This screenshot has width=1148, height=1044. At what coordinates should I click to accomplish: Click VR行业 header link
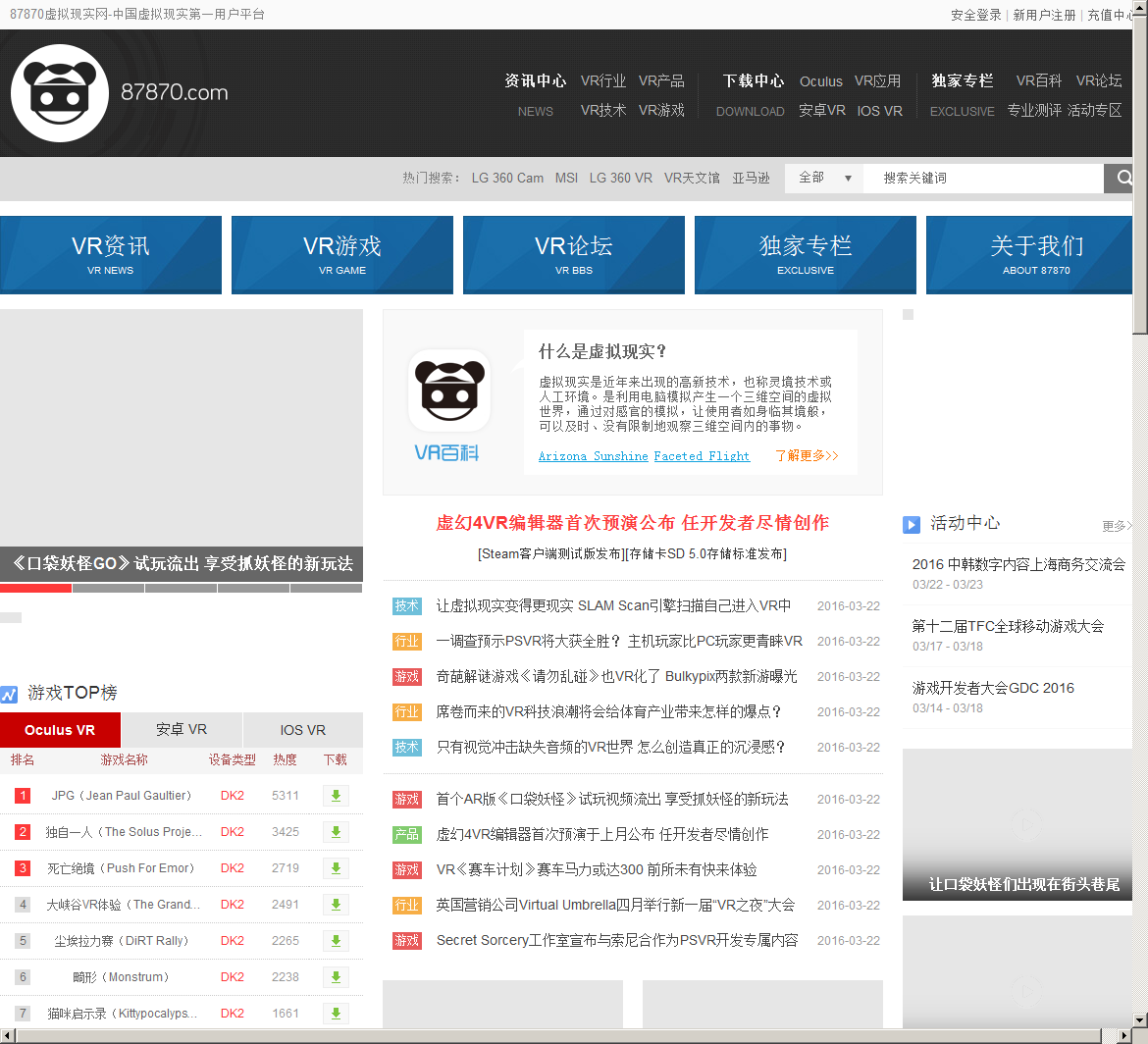[x=603, y=80]
